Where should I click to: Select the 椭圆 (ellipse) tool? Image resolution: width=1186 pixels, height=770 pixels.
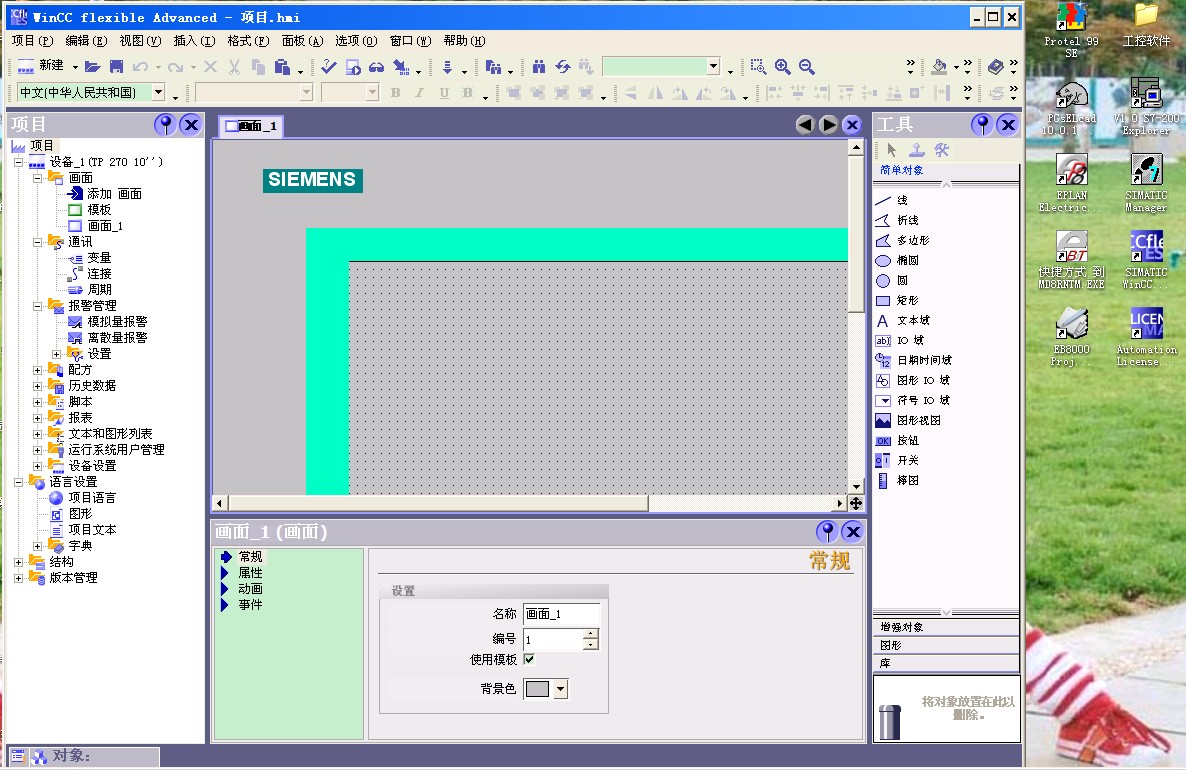click(883, 261)
